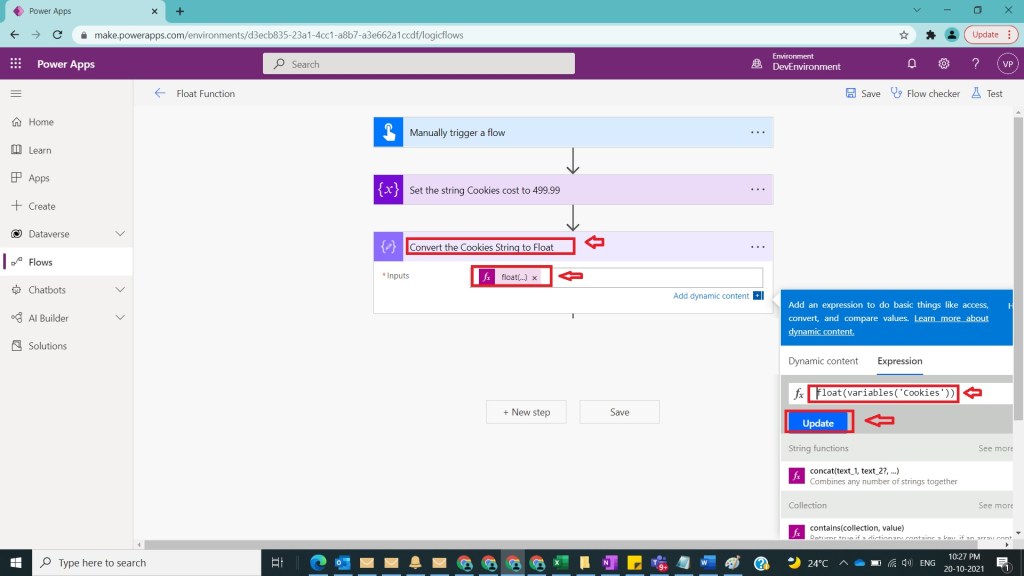This screenshot has height=576, width=1024.
Task: Open the Learn more about dynamic content link
Action: [889, 324]
